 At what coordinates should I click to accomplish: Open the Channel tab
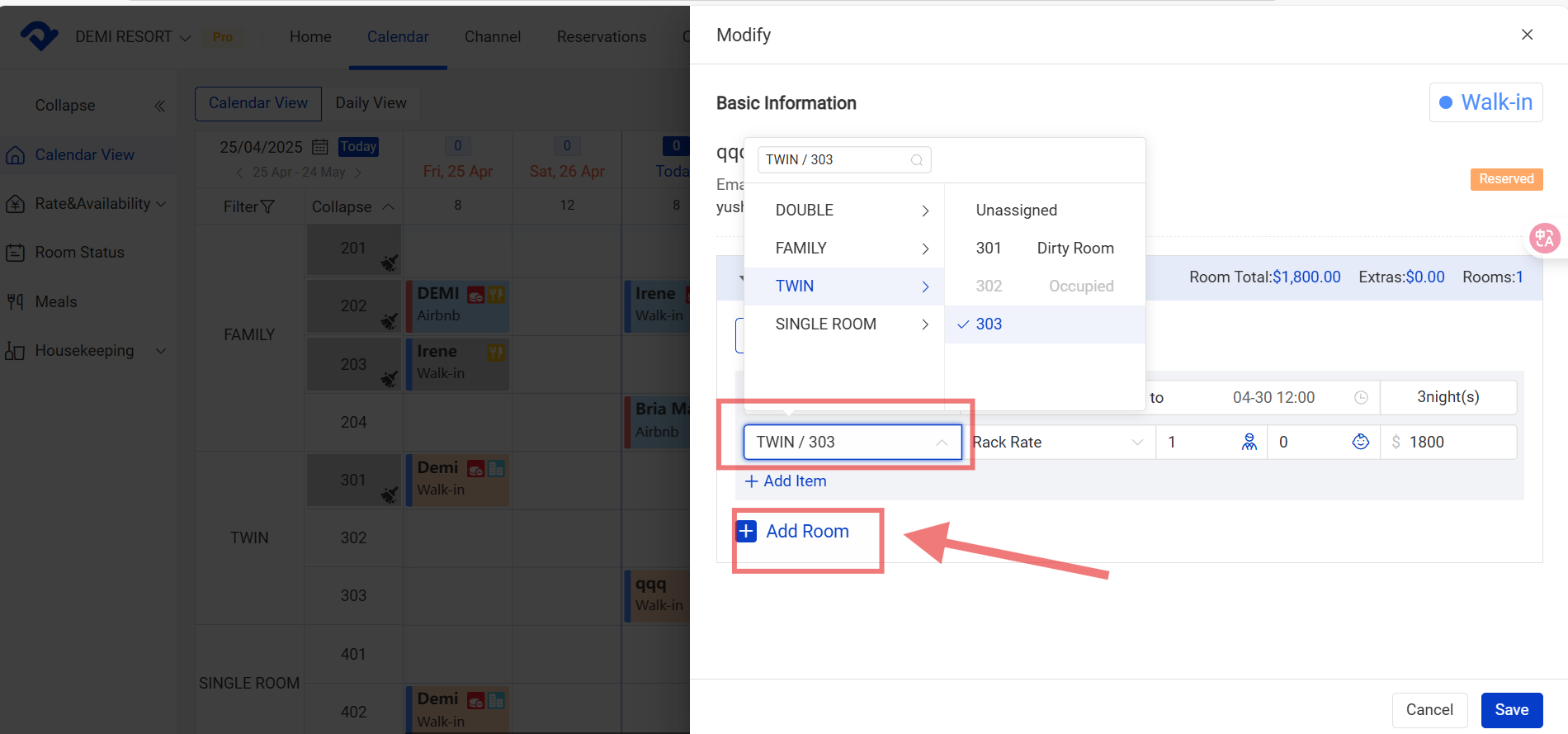(492, 37)
